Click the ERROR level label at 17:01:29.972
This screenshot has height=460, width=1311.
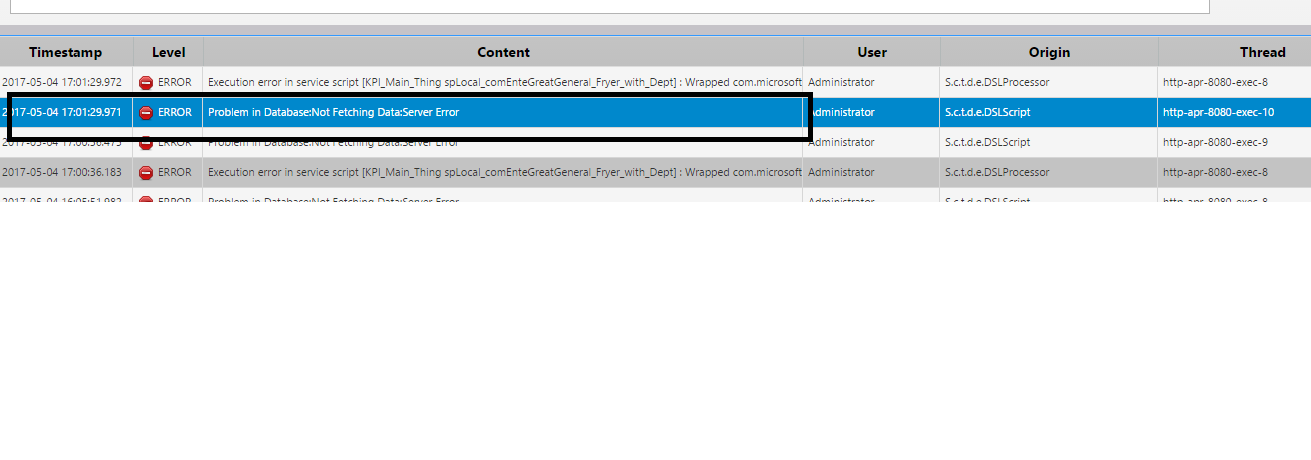pos(175,82)
